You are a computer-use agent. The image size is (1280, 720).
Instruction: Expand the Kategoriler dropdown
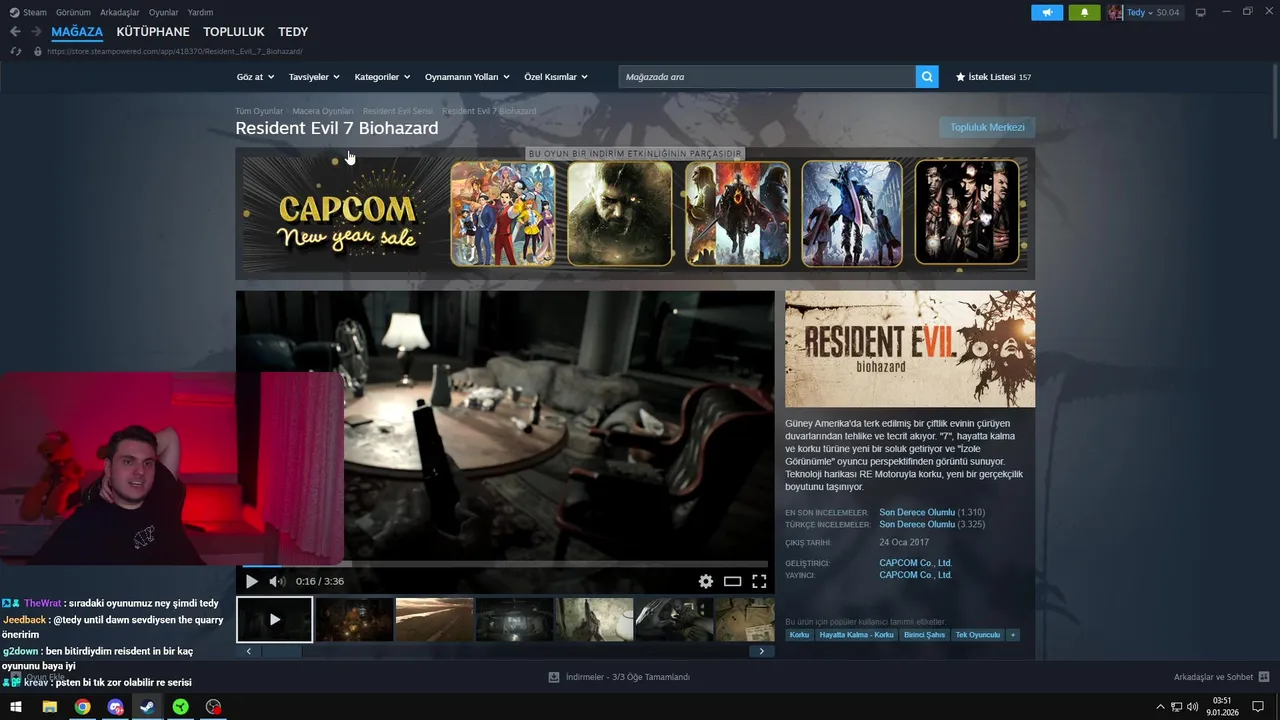[x=382, y=77]
